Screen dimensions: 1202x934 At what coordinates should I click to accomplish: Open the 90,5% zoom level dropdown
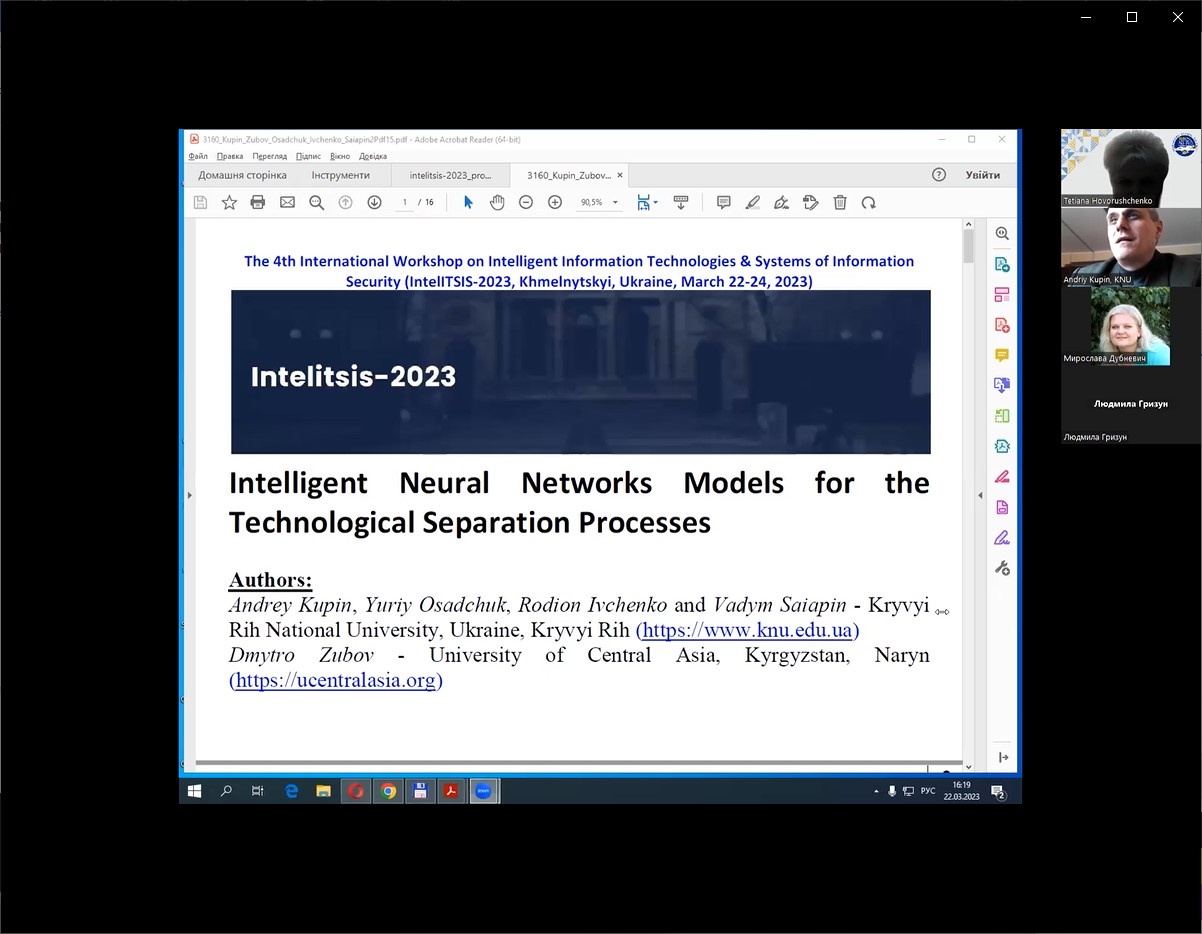(615, 203)
